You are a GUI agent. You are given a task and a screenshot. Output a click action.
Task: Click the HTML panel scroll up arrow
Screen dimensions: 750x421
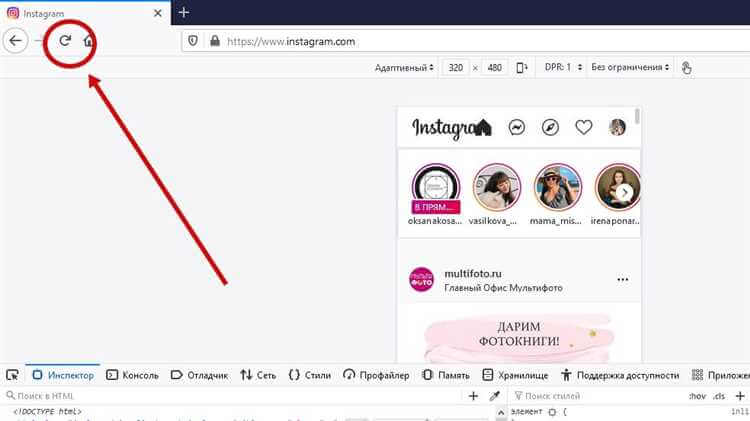click(501, 412)
